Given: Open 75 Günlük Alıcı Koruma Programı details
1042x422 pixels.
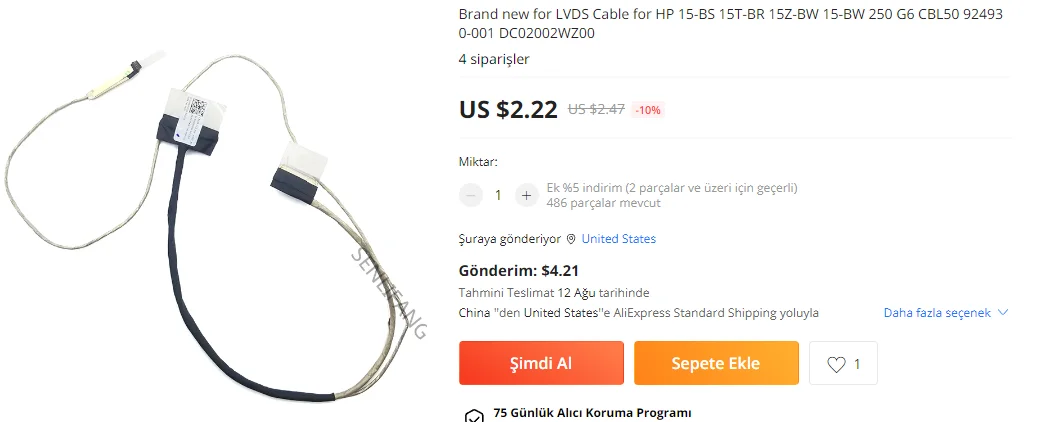Looking at the screenshot, I should [592, 413].
